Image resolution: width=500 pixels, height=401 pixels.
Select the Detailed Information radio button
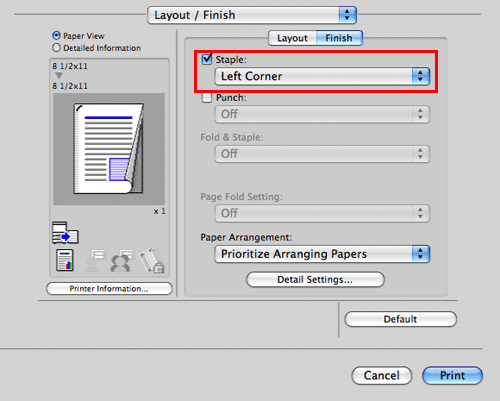[56, 48]
